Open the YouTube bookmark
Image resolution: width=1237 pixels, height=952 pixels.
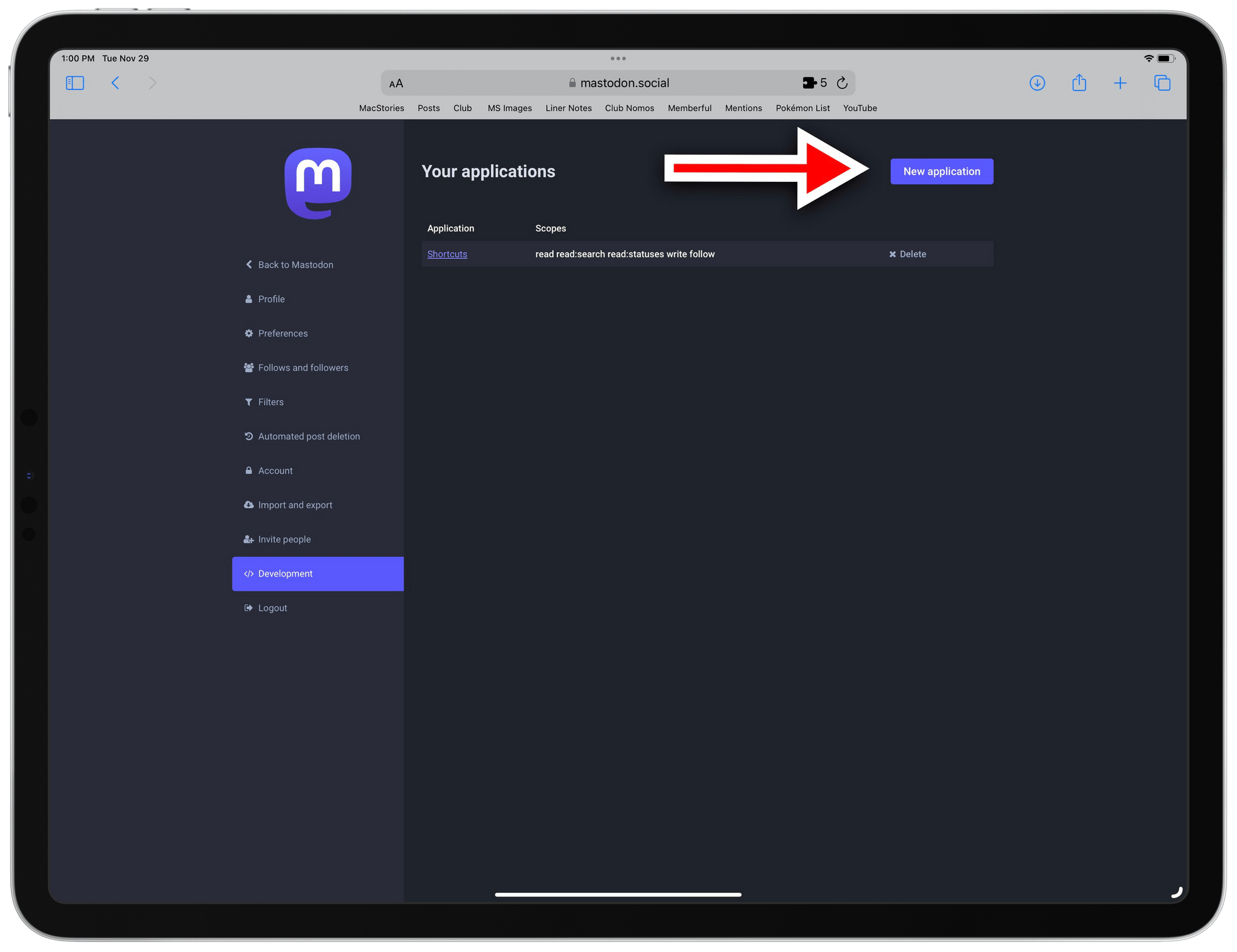click(860, 108)
